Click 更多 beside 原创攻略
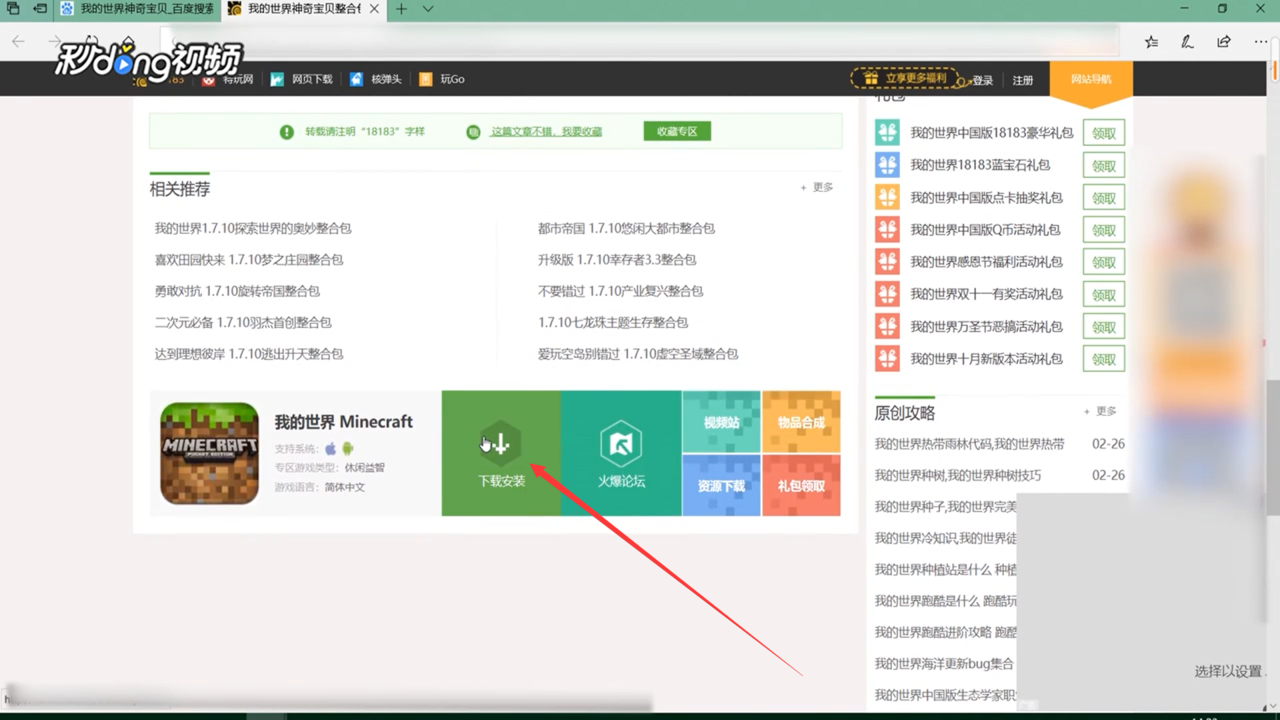The width and height of the screenshot is (1280, 720). 1100,411
